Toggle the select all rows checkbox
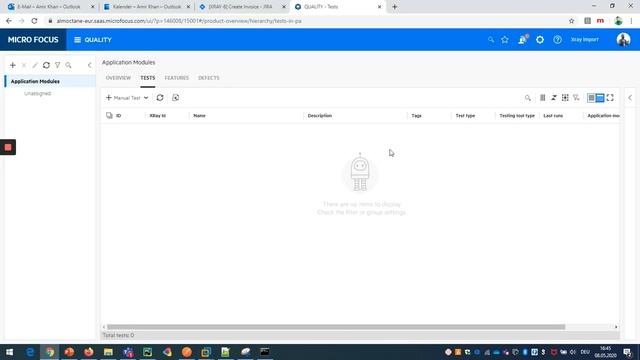 pyautogui.click(x=109, y=116)
